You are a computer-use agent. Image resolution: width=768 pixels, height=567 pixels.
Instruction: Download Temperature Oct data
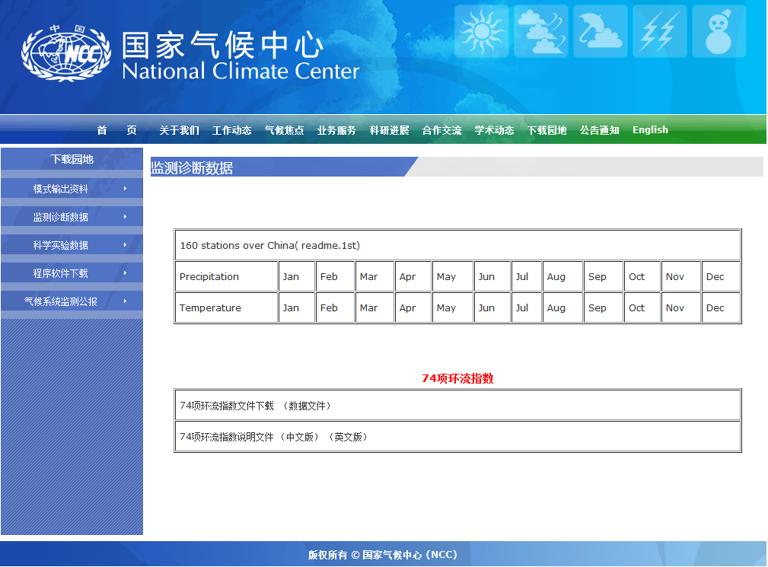[x=636, y=308]
